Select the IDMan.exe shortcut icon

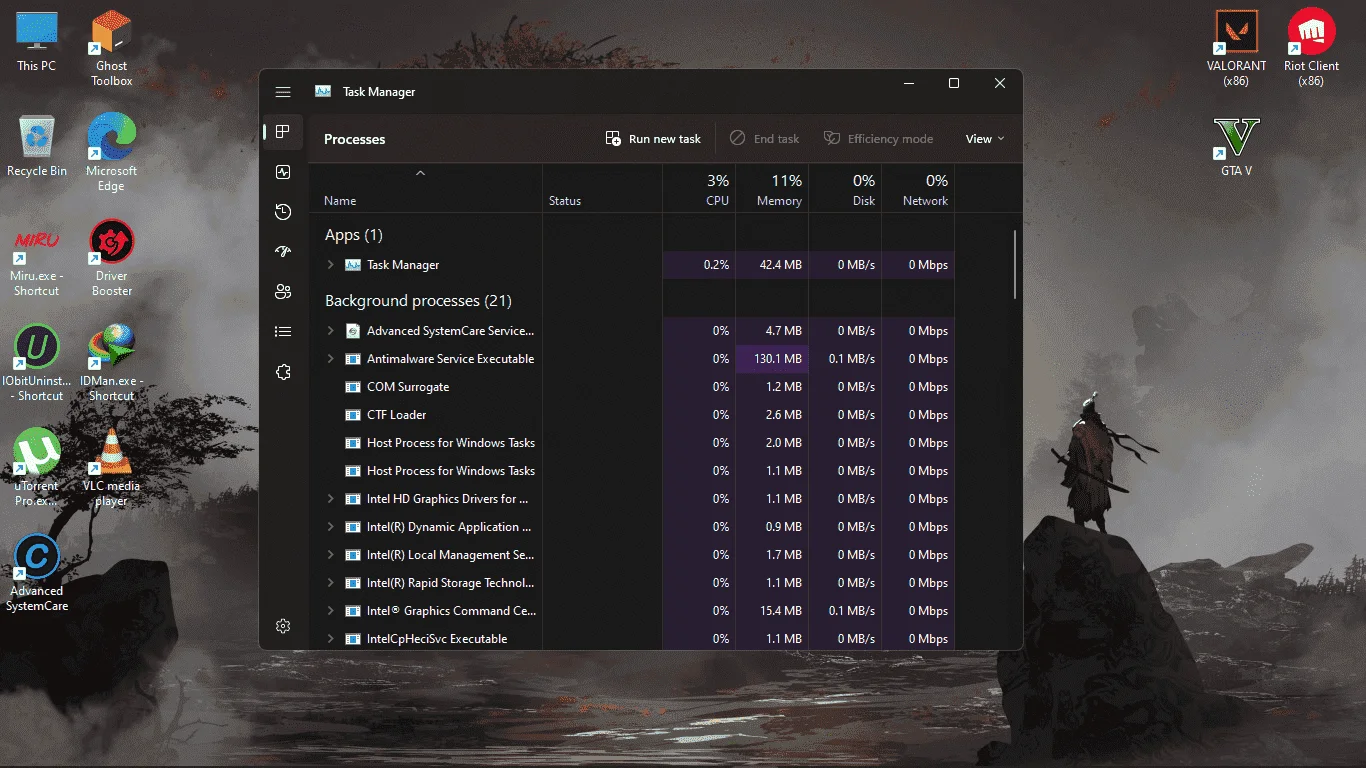click(111, 363)
